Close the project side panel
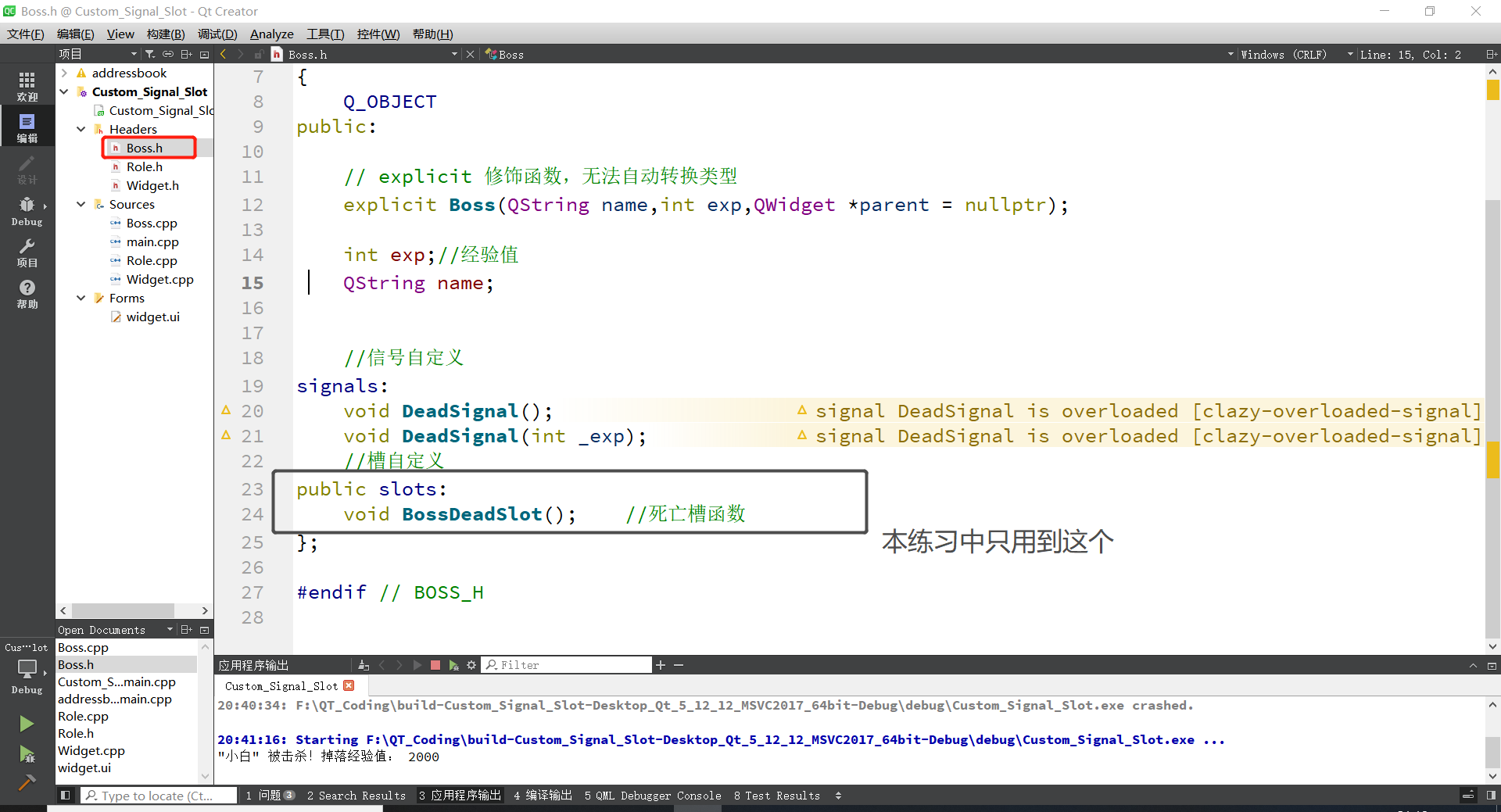This screenshot has height=812, width=1501. (x=205, y=54)
